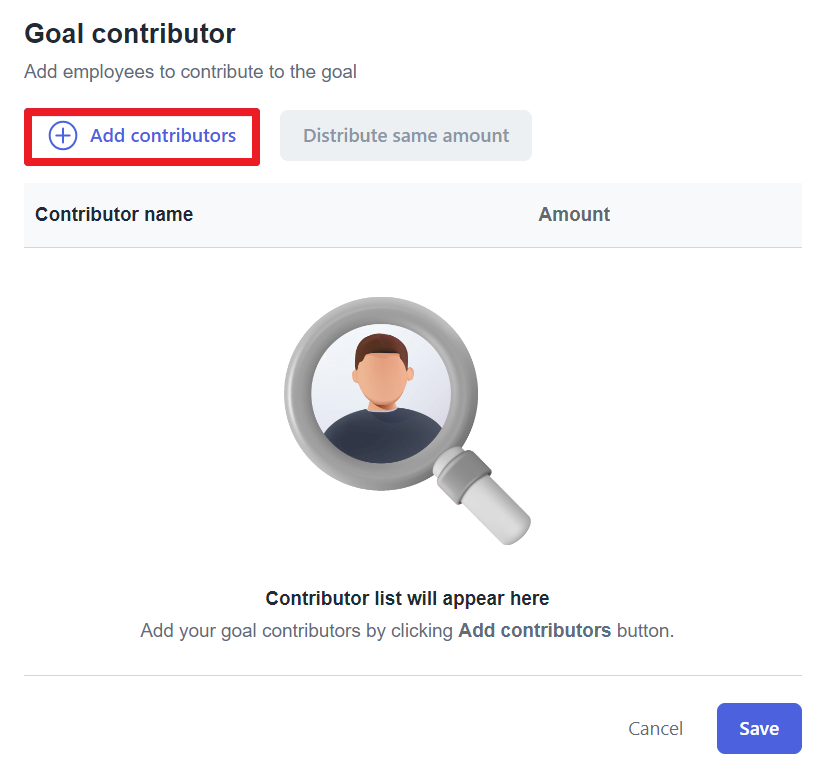Click the empty space between the table headers
Viewport: 834px width, 774px height.
(x=365, y=215)
